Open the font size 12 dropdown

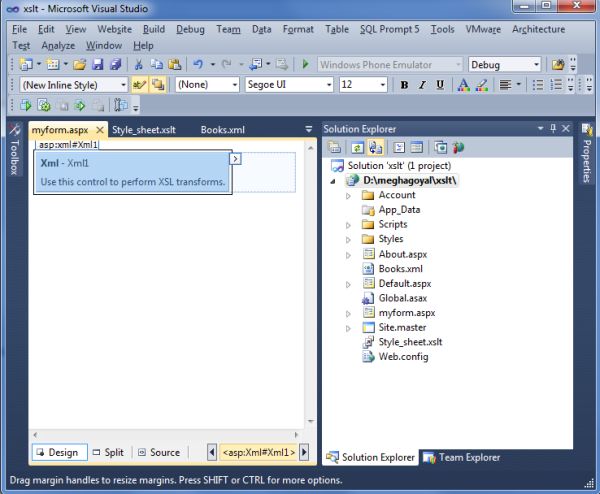click(383, 85)
